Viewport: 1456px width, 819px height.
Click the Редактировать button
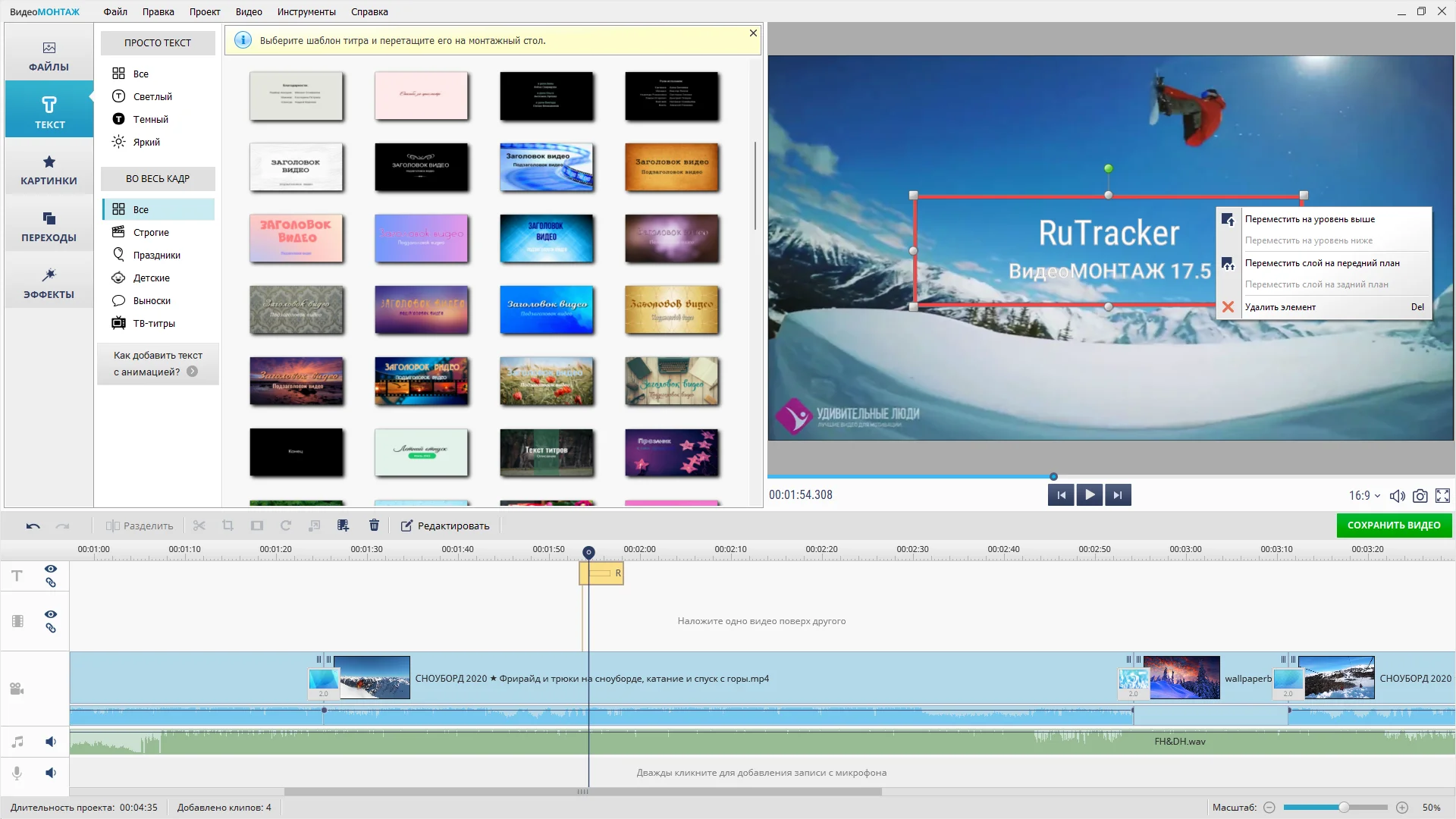coord(445,526)
